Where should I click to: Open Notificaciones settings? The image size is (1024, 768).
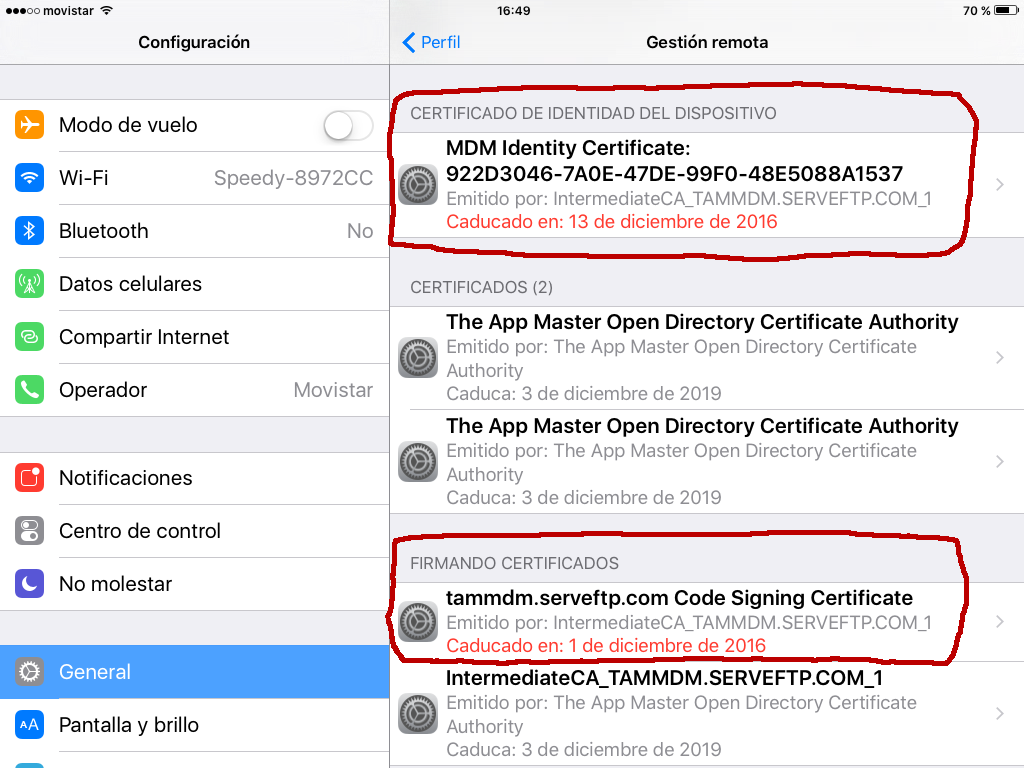click(x=195, y=478)
